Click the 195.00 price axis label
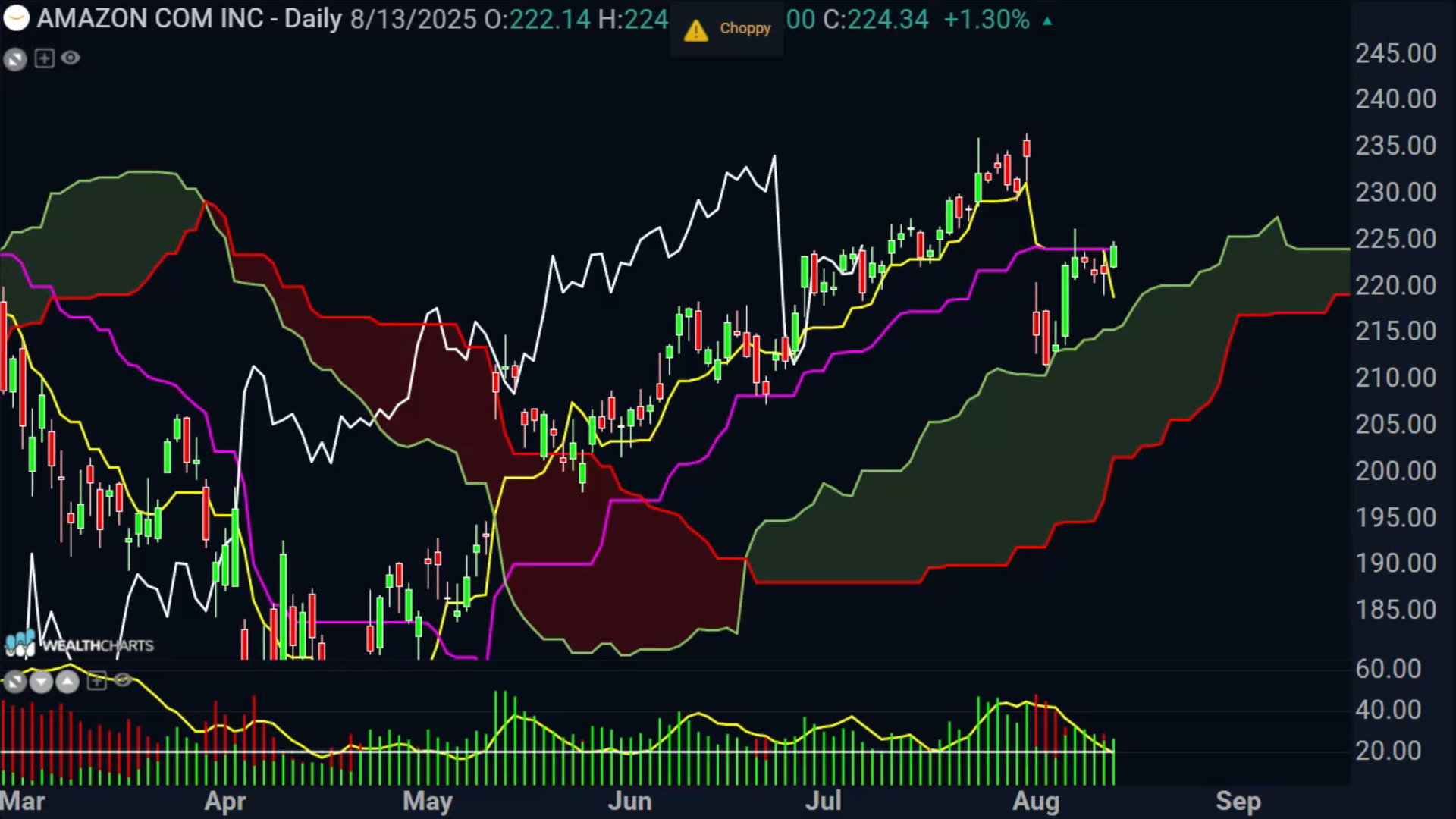This screenshot has height=819, width=1456. (x=1395, y=517)
